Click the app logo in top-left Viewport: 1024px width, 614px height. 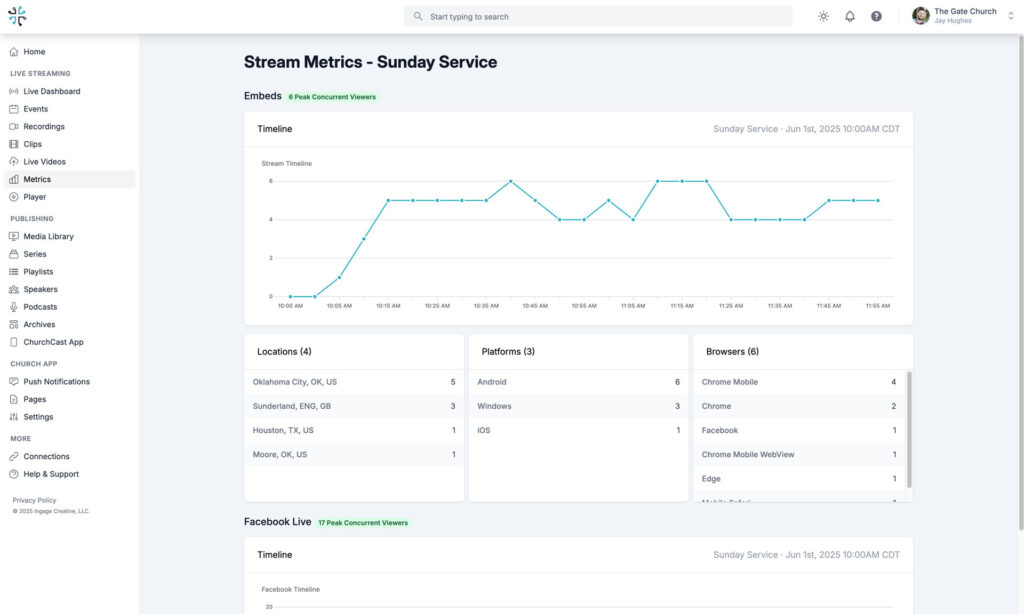(x=17, y=16)
